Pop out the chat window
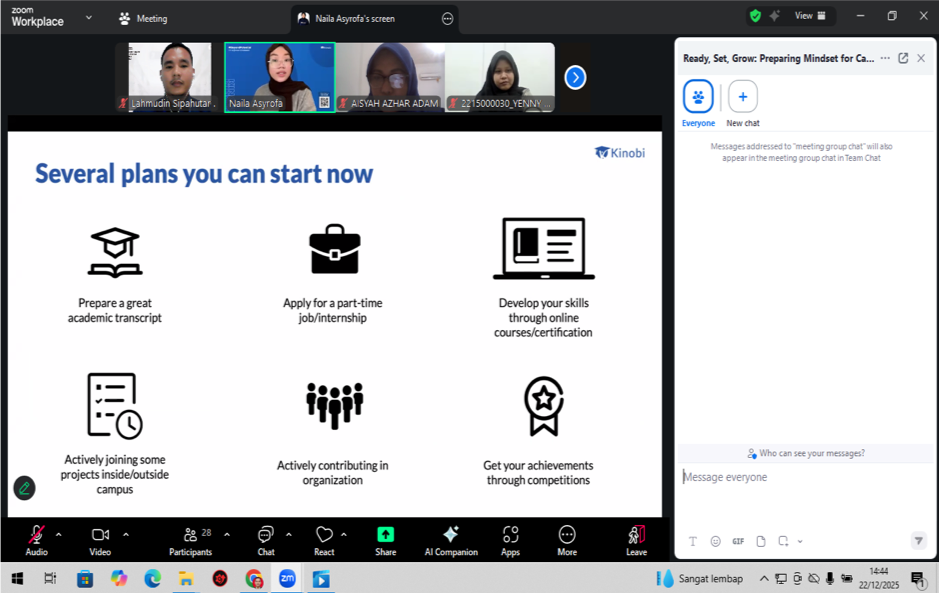Screen dimensions: 939x593 coord(903,58)
